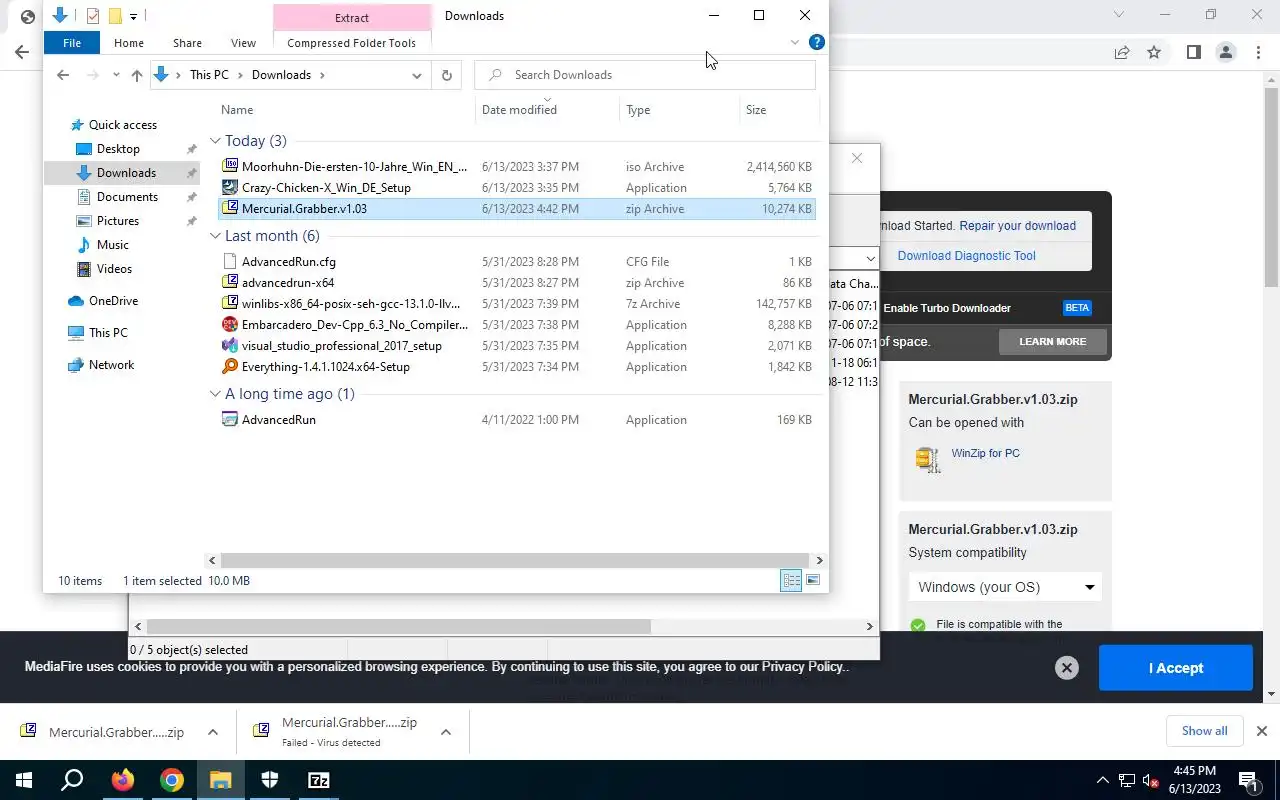Share this page via Chrome share icon

(1122, 52)
